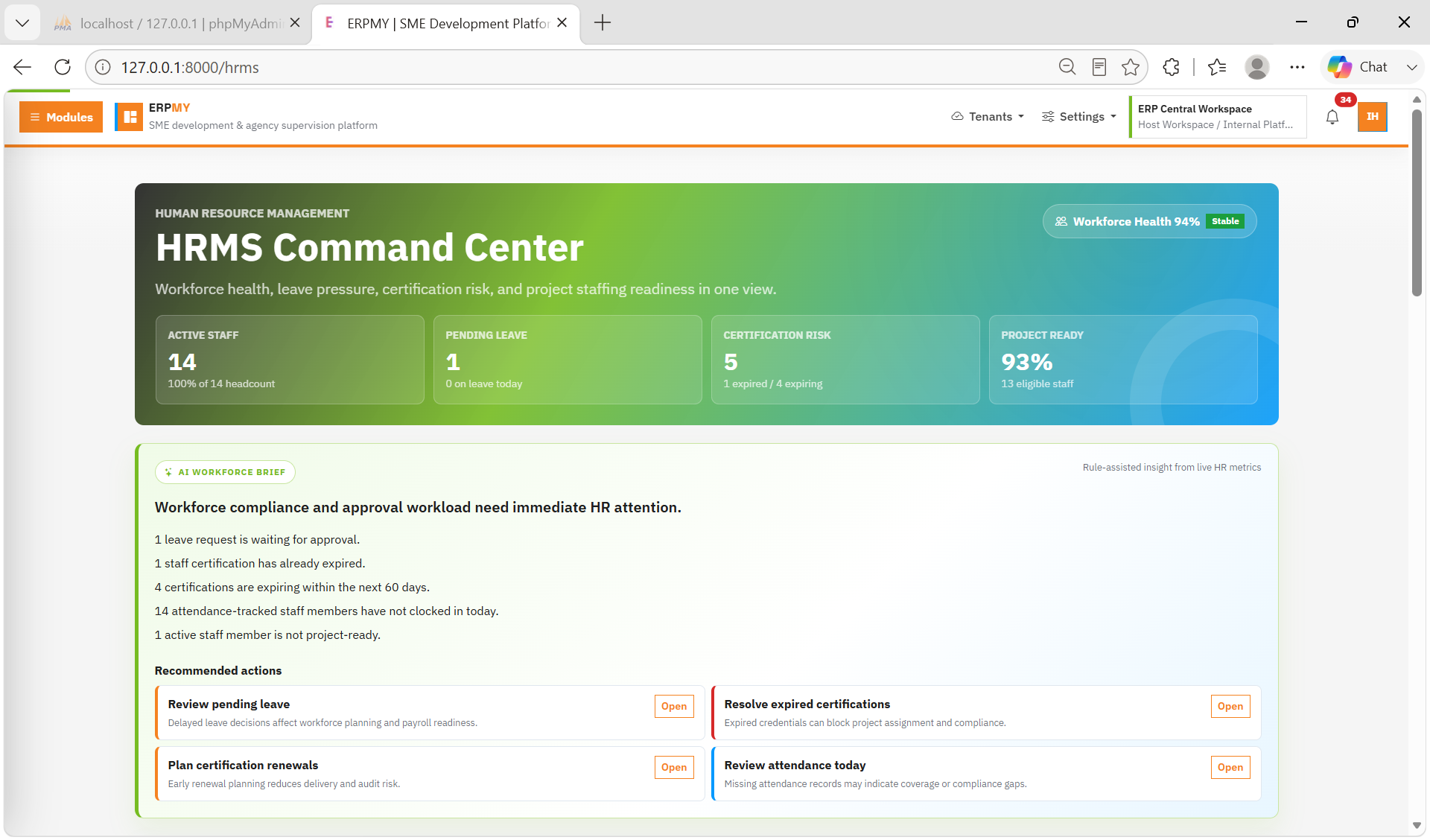Open Plan certification renewals action
This screenshot has height=840, width=1430.
coord(674,767)
